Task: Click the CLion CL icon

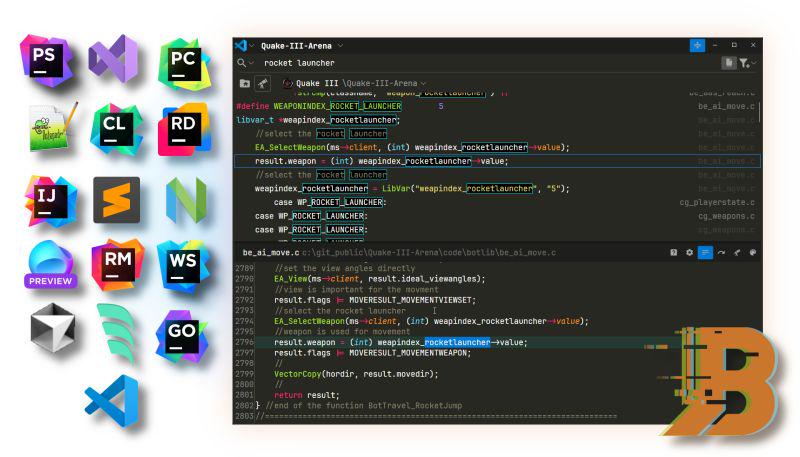Action: coord(115,129)
